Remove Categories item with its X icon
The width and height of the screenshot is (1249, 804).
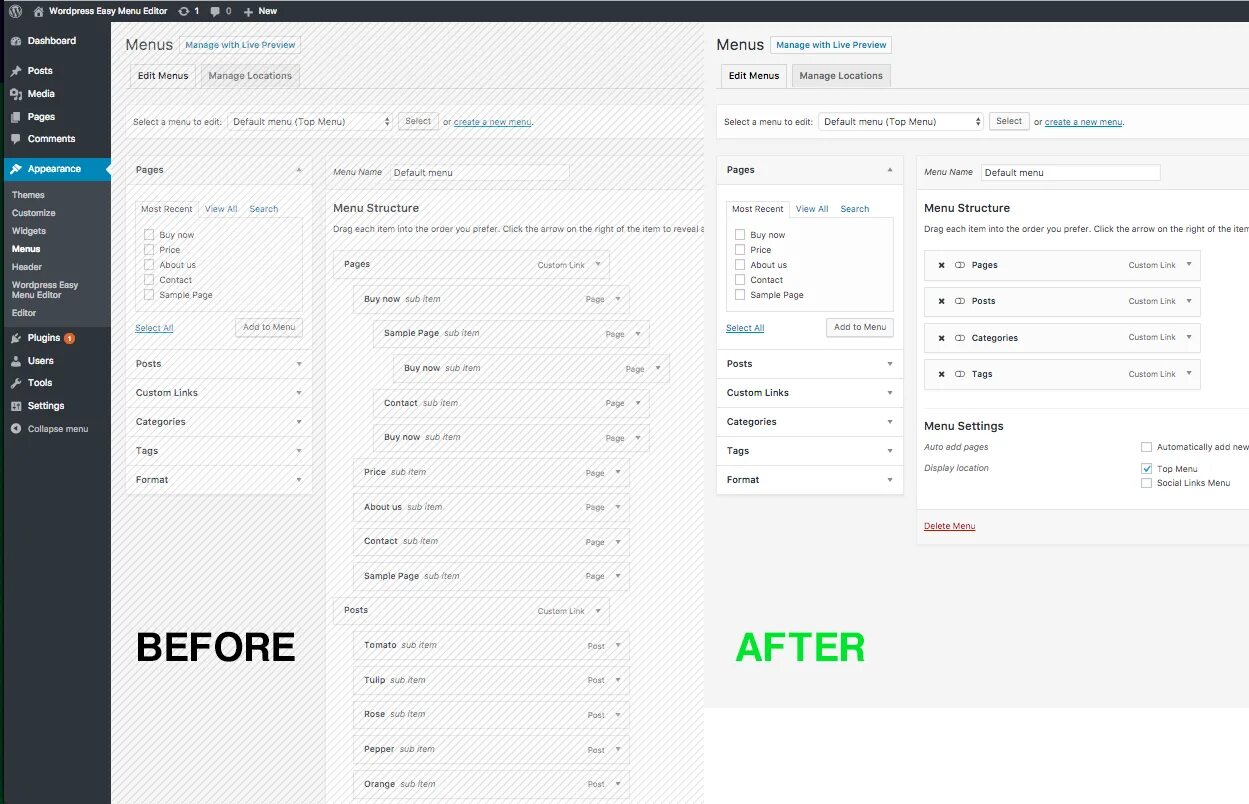942,338
